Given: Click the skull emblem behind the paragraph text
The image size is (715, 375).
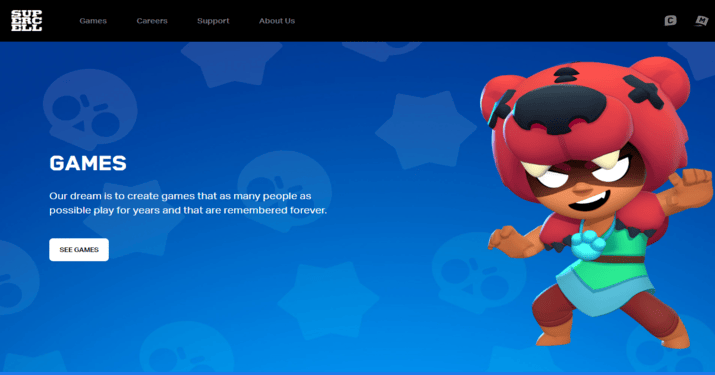Looking at the screenshot, I should (284, 189).
